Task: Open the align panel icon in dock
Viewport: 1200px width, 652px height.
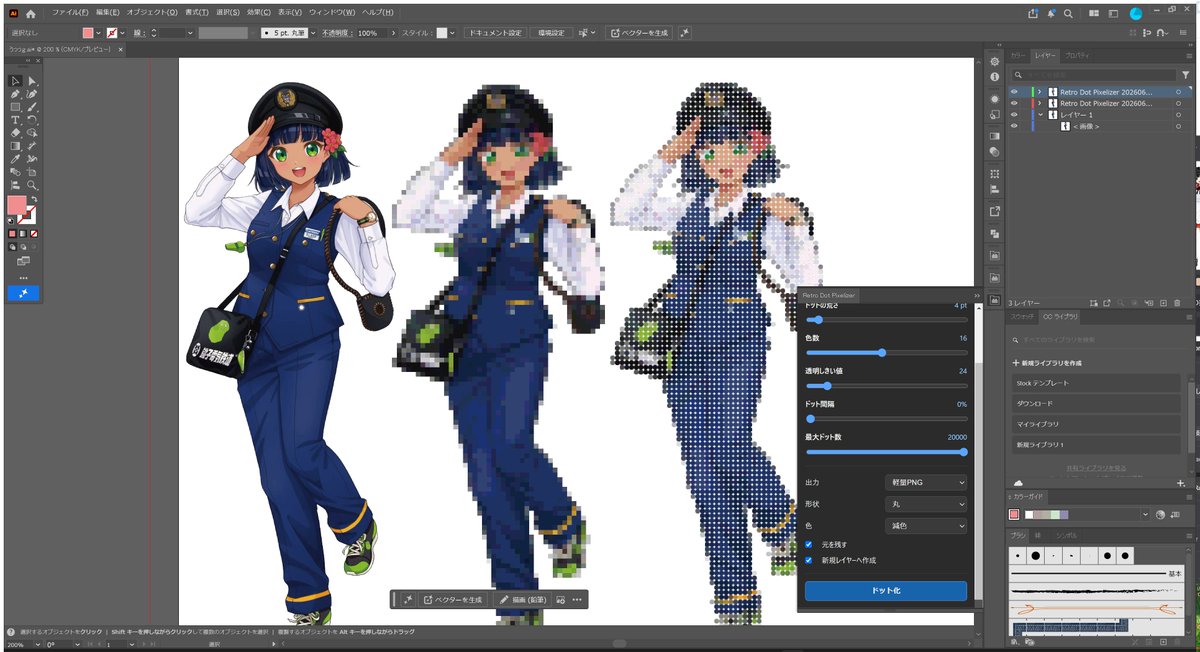Action: point(994,189)
